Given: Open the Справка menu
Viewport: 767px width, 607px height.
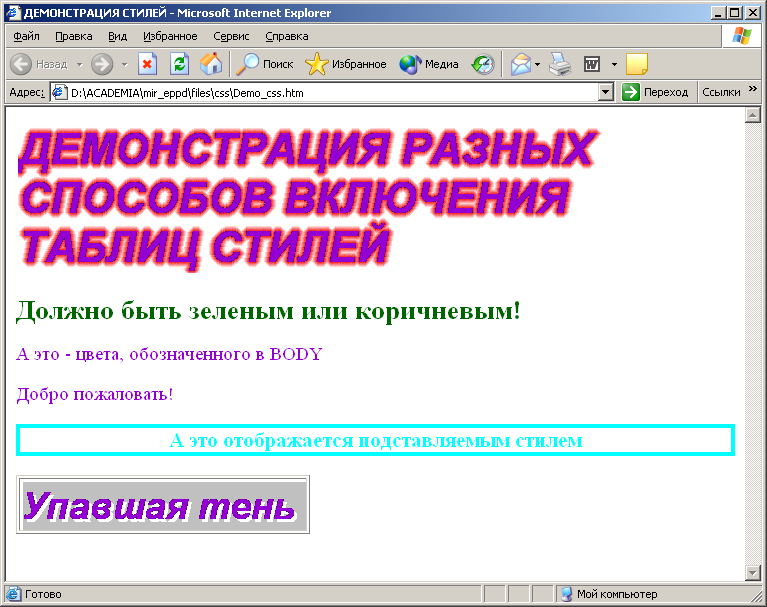Looking at the screenshot, I should tap(287, 36).
